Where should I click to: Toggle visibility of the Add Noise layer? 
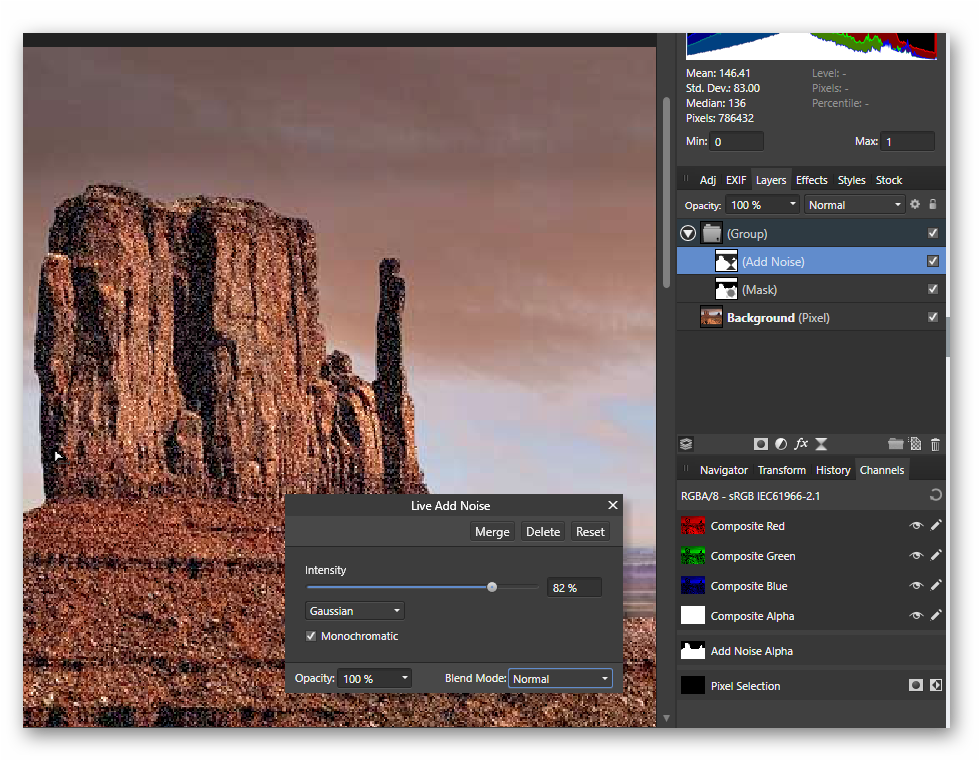click(932, 260)
